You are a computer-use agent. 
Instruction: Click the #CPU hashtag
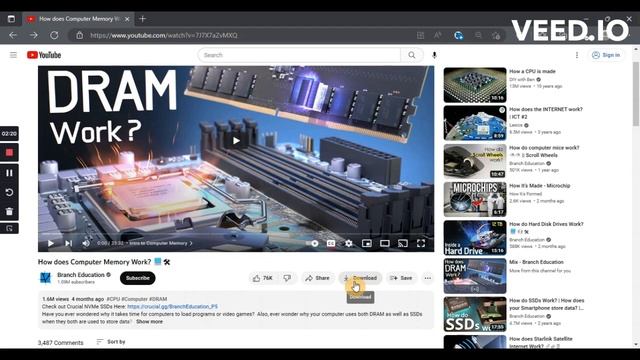click(113, 299)
